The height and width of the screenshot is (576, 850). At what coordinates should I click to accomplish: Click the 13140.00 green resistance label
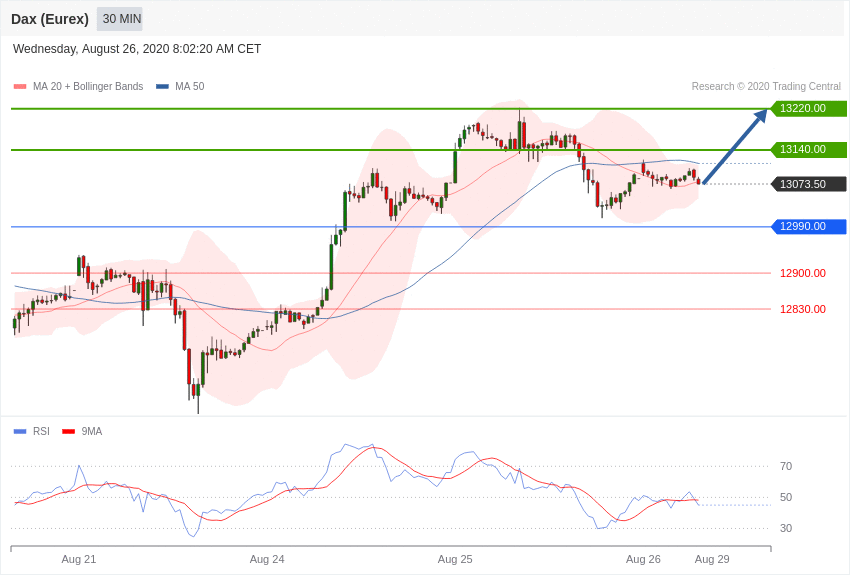tap(809, 150)
